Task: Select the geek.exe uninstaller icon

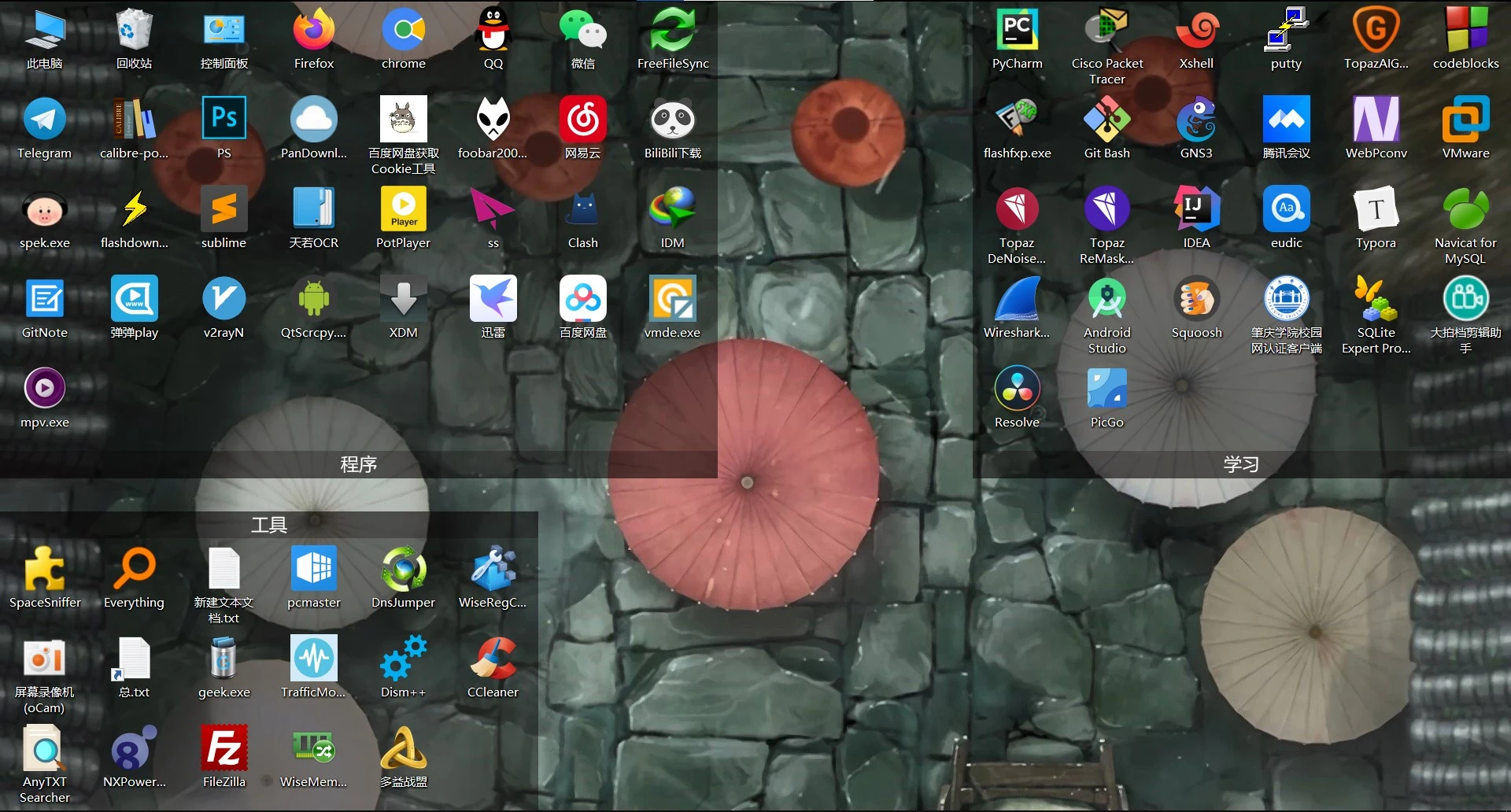Action: pos(224,659)
